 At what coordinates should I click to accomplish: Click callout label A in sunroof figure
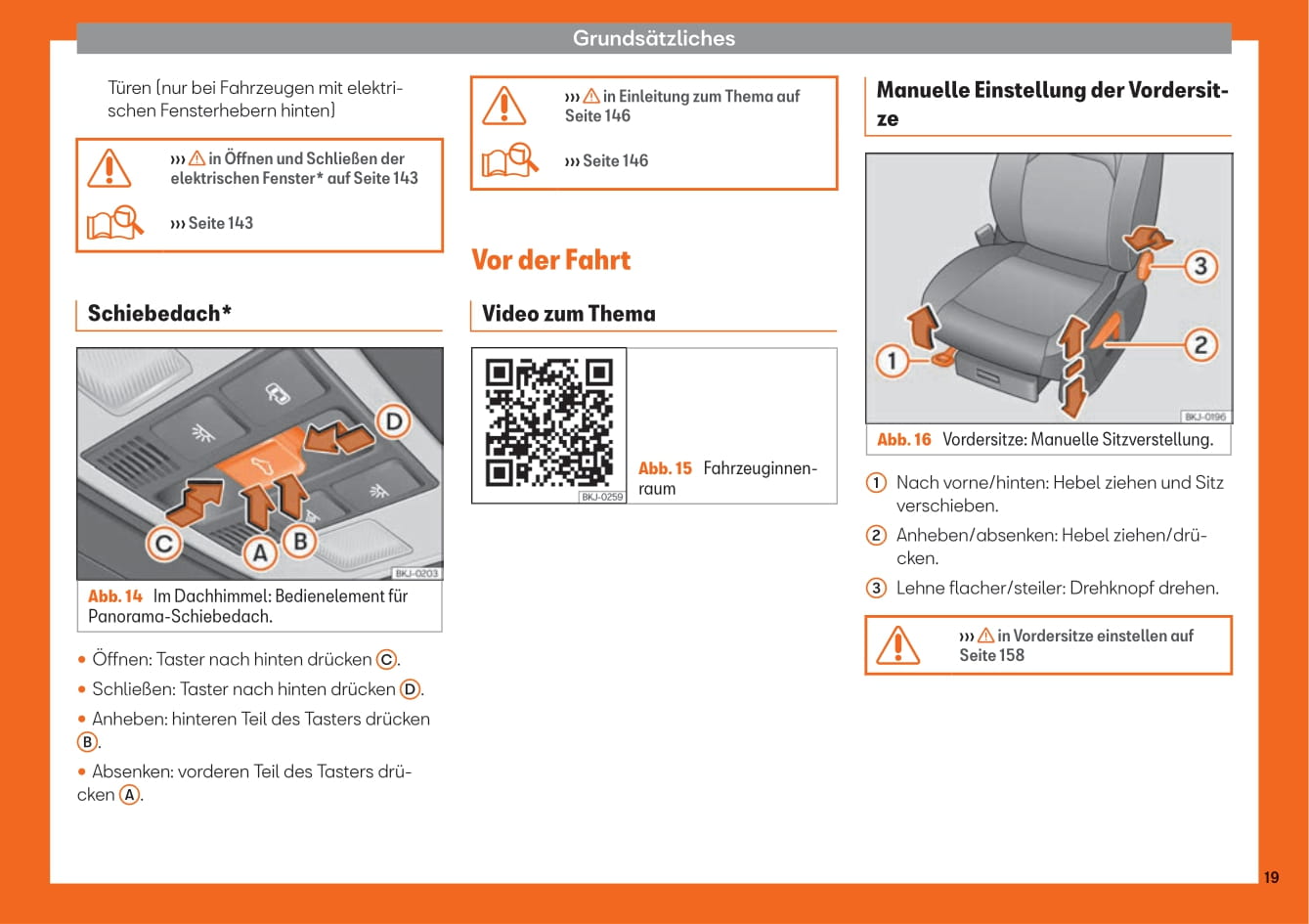[x=259, y=554]
